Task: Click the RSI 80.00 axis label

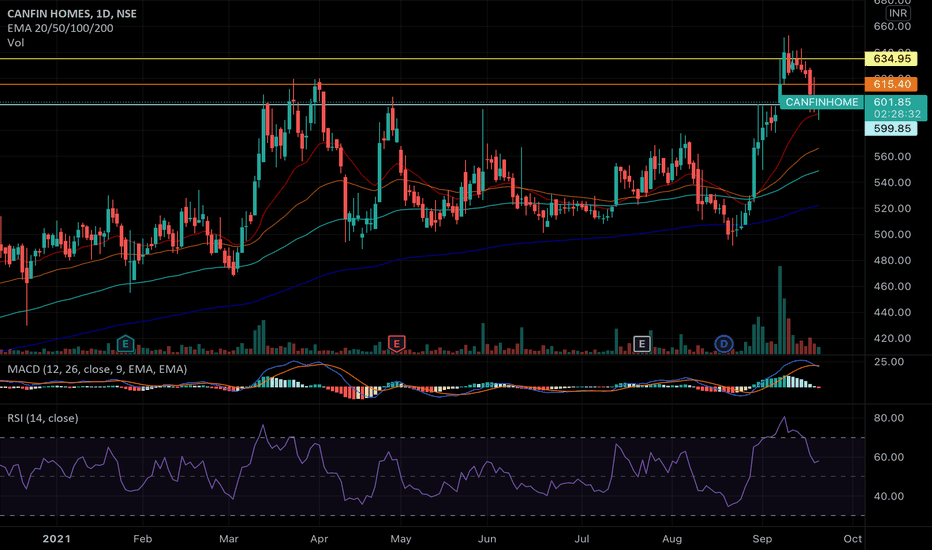Action: click(889, 418)
